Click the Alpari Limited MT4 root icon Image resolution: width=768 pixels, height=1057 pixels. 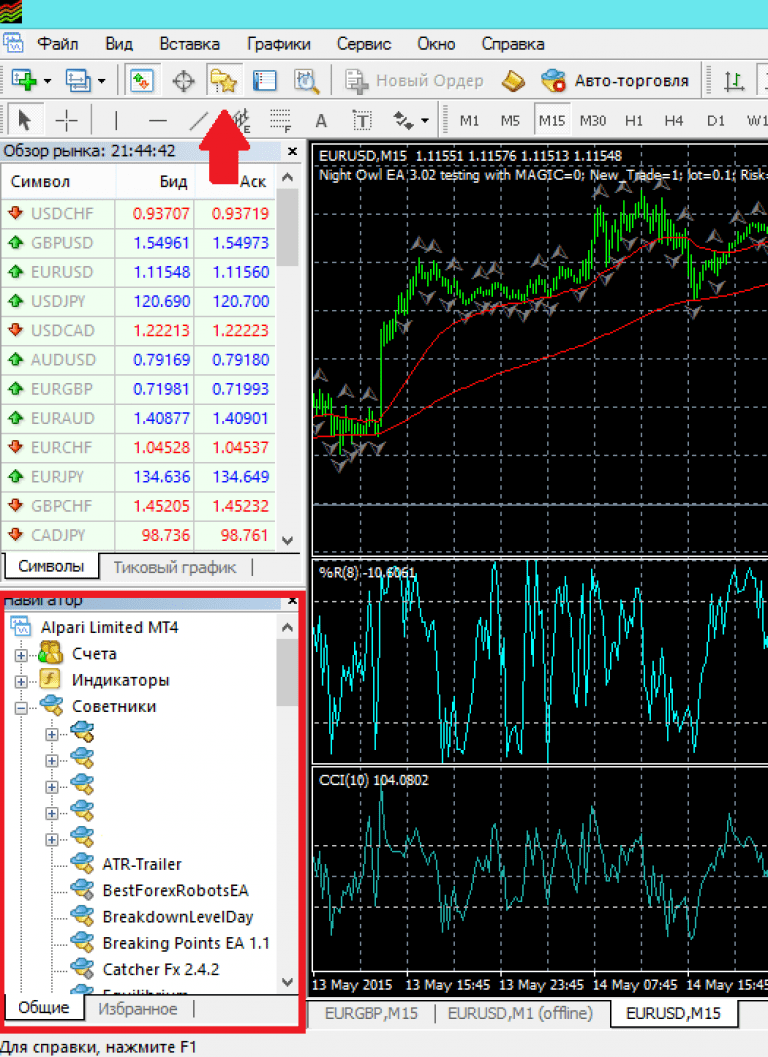pyautogui.click(x=21, y=627)
